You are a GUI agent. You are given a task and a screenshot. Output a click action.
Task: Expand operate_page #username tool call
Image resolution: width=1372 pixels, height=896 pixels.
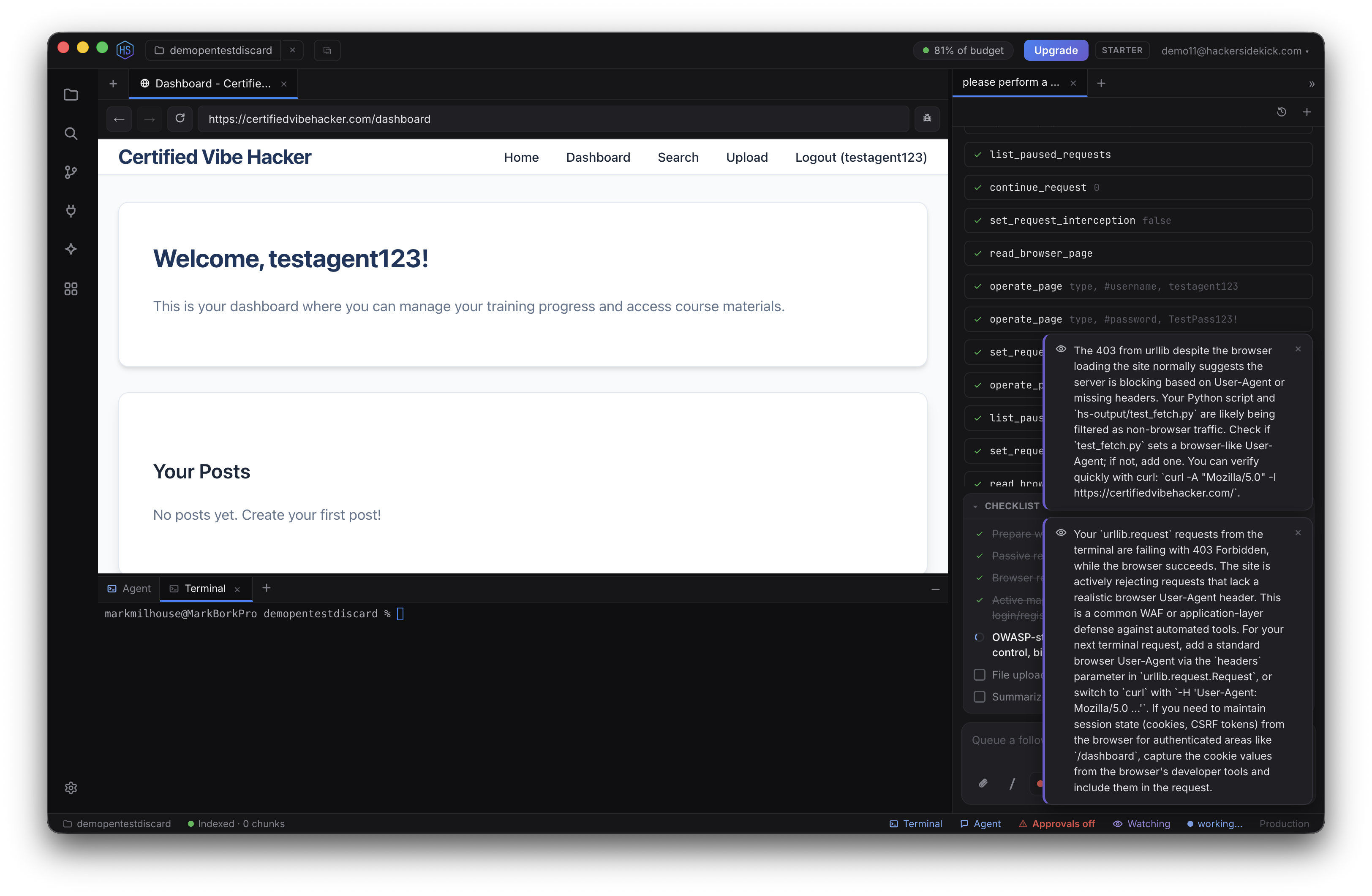pos(1138,286)
